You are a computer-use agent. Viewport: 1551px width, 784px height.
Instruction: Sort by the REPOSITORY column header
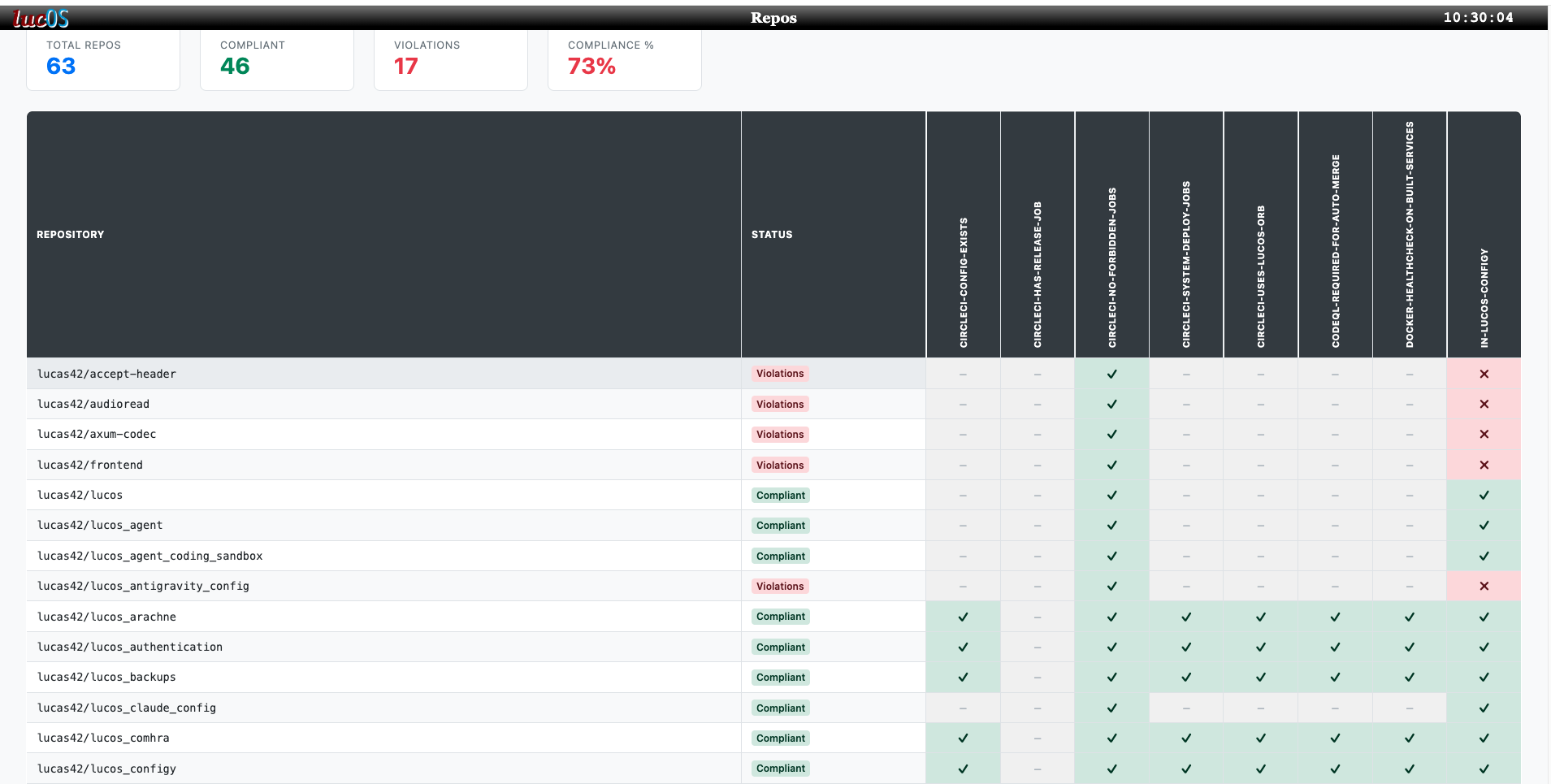[70, 234]
